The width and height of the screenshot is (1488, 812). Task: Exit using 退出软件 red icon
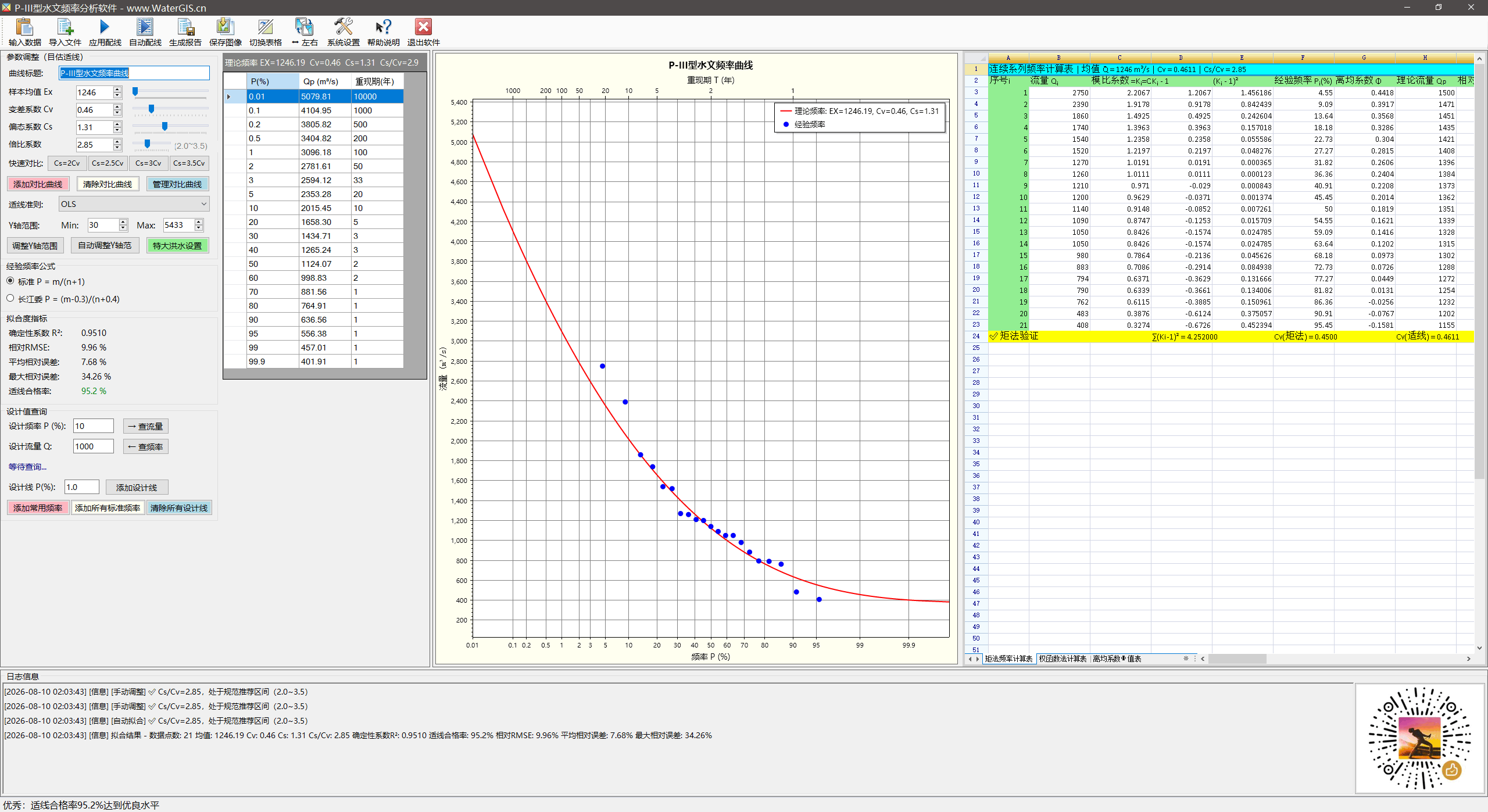[423, 32]
